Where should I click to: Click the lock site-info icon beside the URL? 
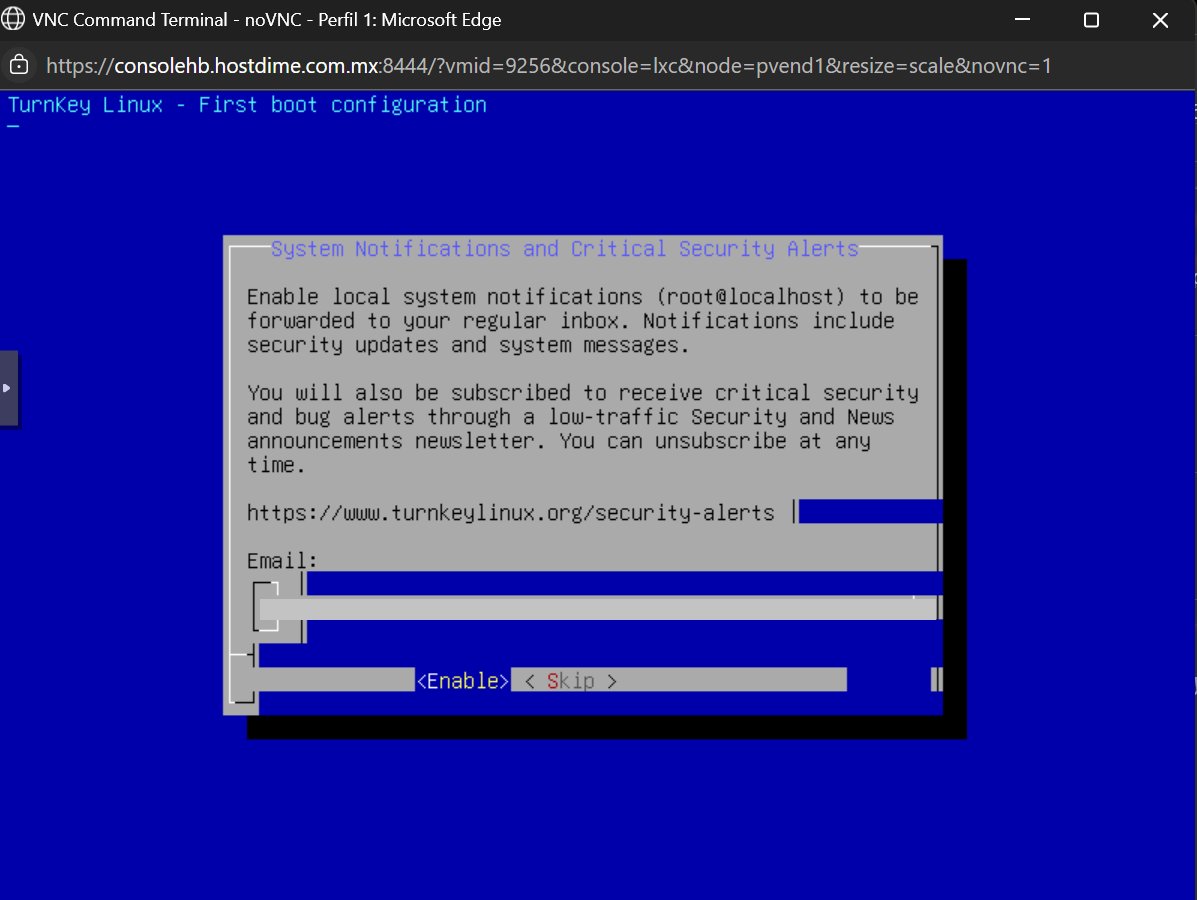18,66
